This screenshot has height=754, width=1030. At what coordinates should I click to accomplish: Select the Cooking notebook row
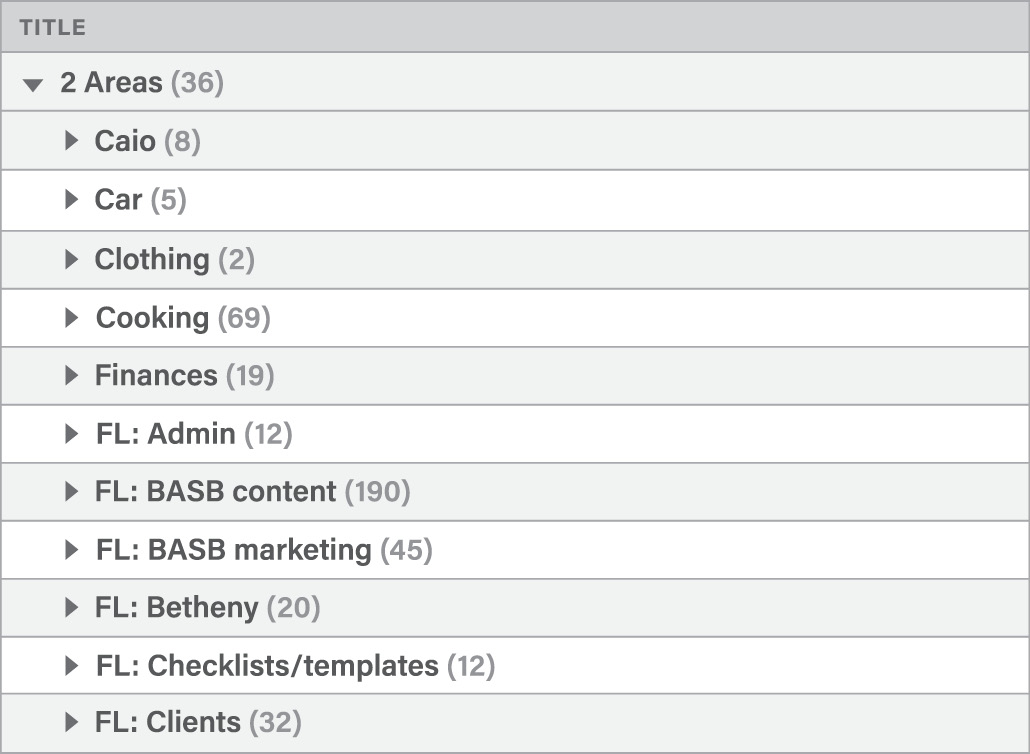click(x=152, y=318)
